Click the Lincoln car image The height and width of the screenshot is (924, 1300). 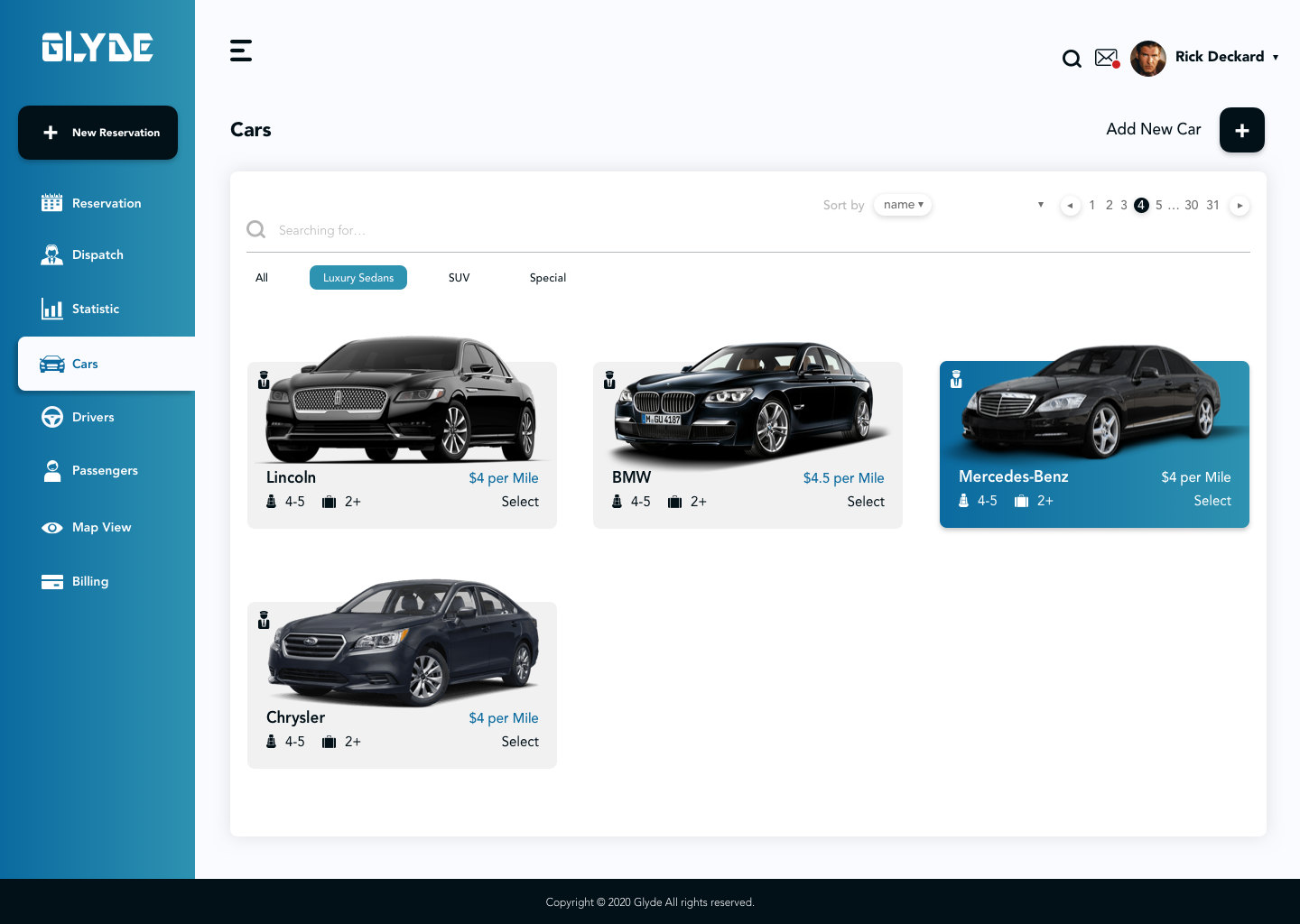(x=402, y=399)
